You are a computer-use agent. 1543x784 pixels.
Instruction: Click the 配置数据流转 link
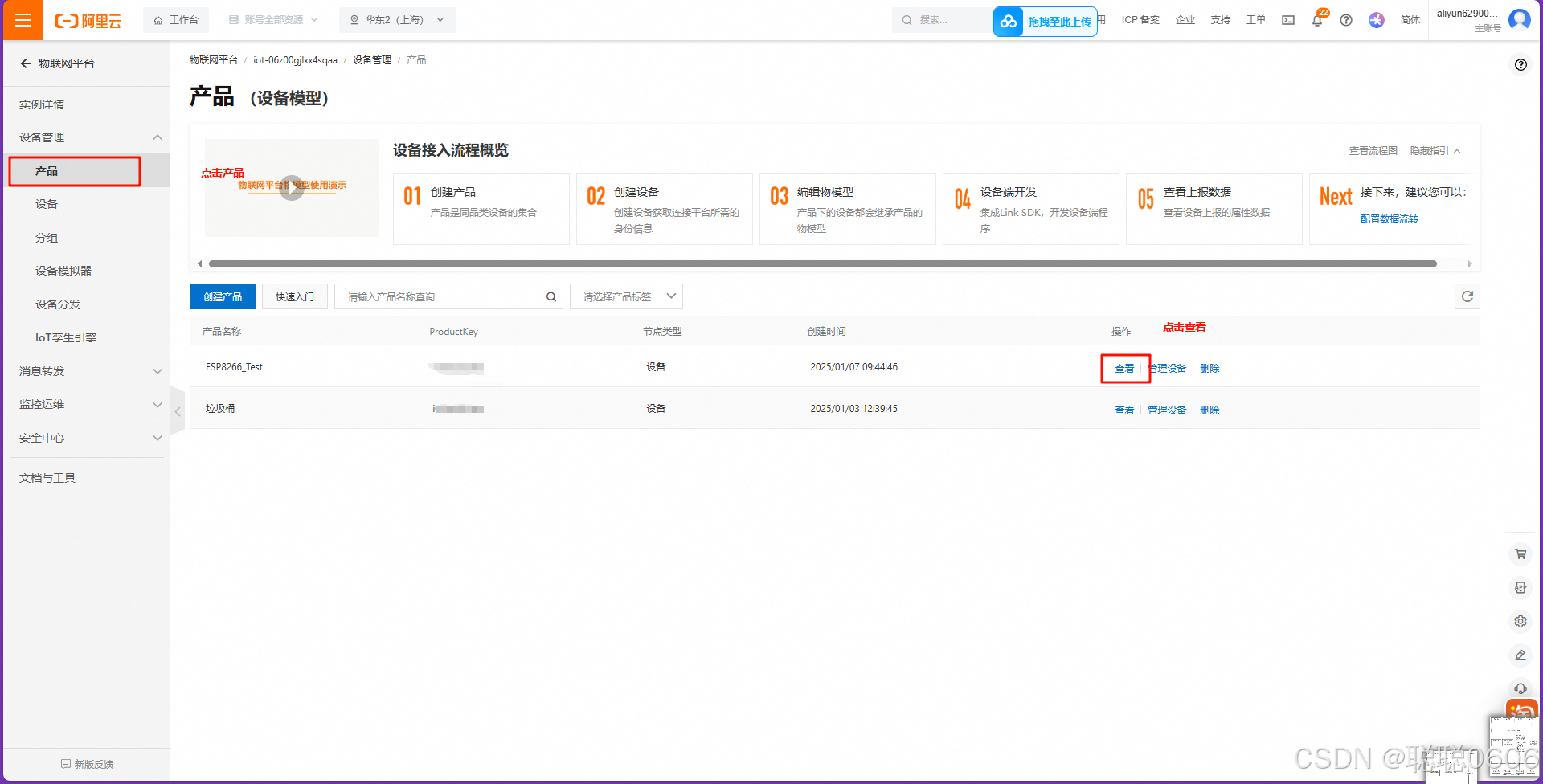(1390, 219)
